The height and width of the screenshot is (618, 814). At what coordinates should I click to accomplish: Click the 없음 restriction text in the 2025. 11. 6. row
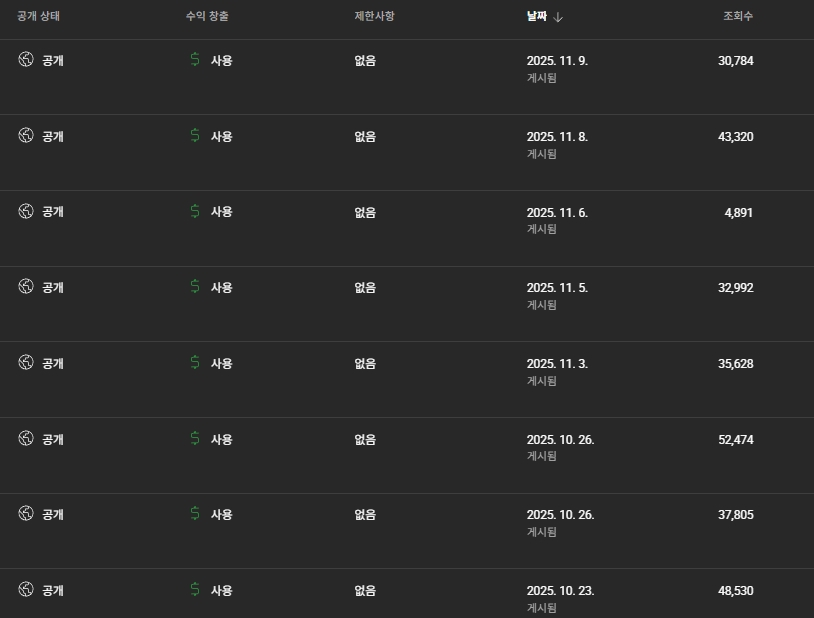click(365, 212)
